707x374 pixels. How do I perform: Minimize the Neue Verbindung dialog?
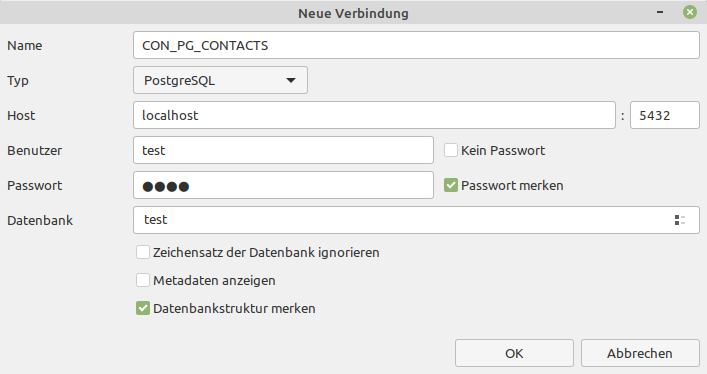click(x=660, y=12)
